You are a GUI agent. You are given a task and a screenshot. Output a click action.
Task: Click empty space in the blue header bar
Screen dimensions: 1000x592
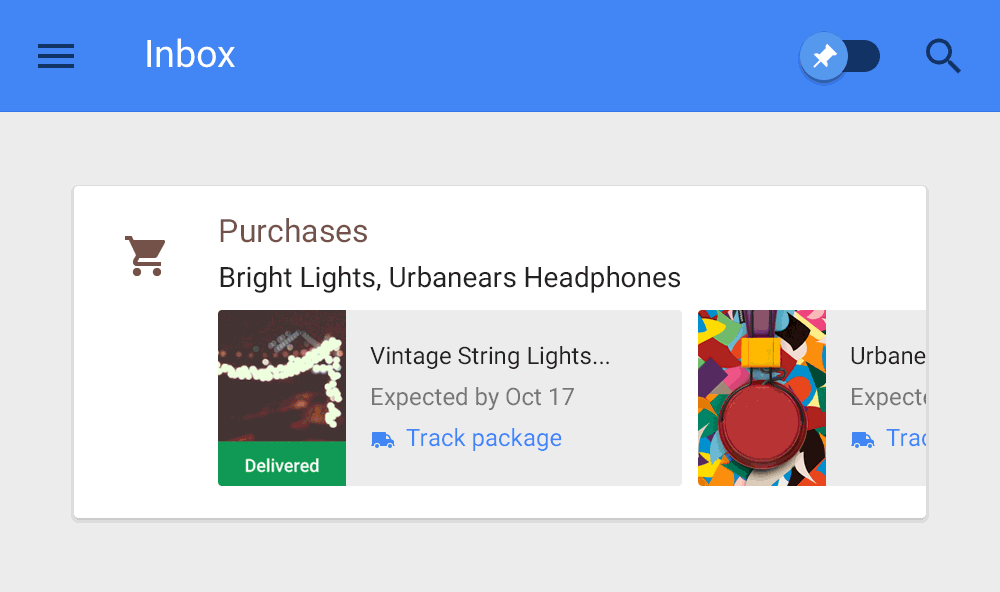pyautogui.click(x=520, y=56)
